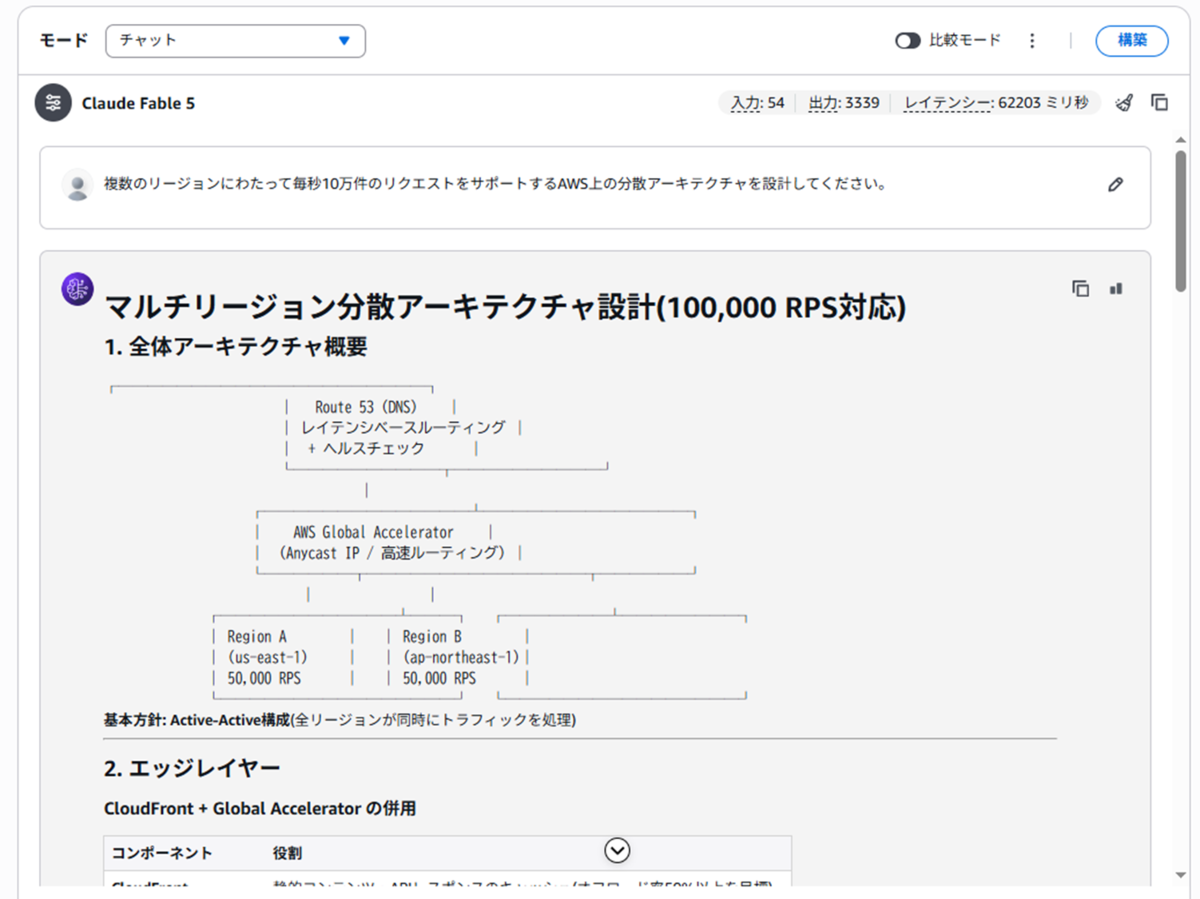Click the (us-east-1) diagram text

tap(268, 657)
